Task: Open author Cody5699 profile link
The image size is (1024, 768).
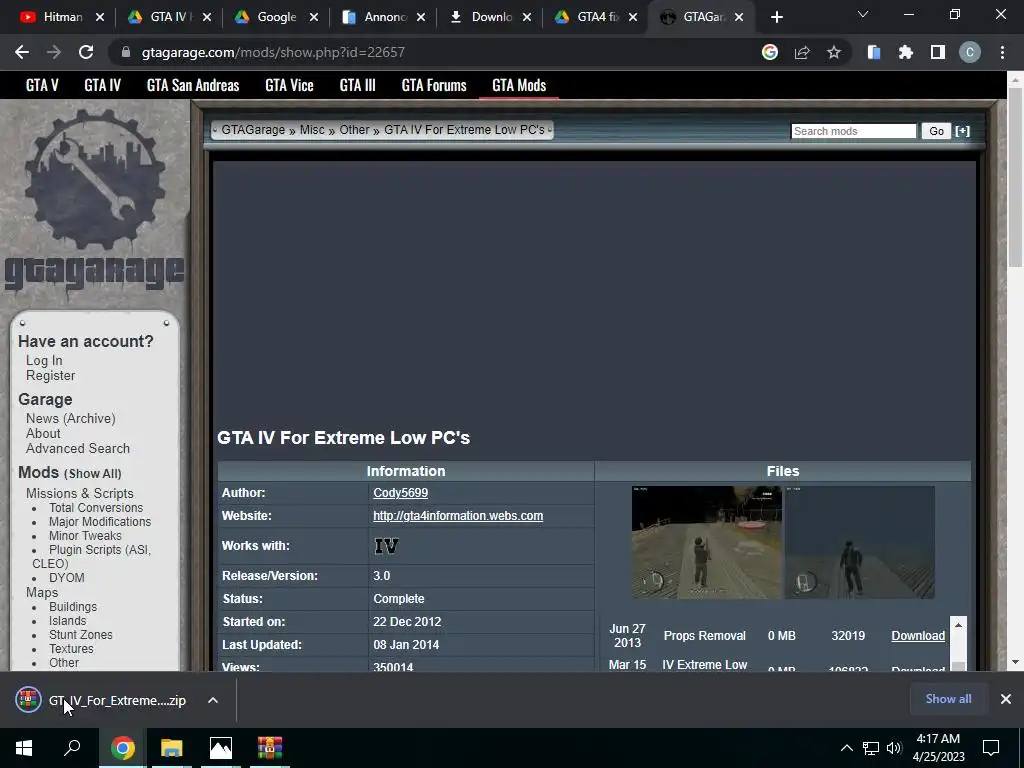Action: [400, 493]
